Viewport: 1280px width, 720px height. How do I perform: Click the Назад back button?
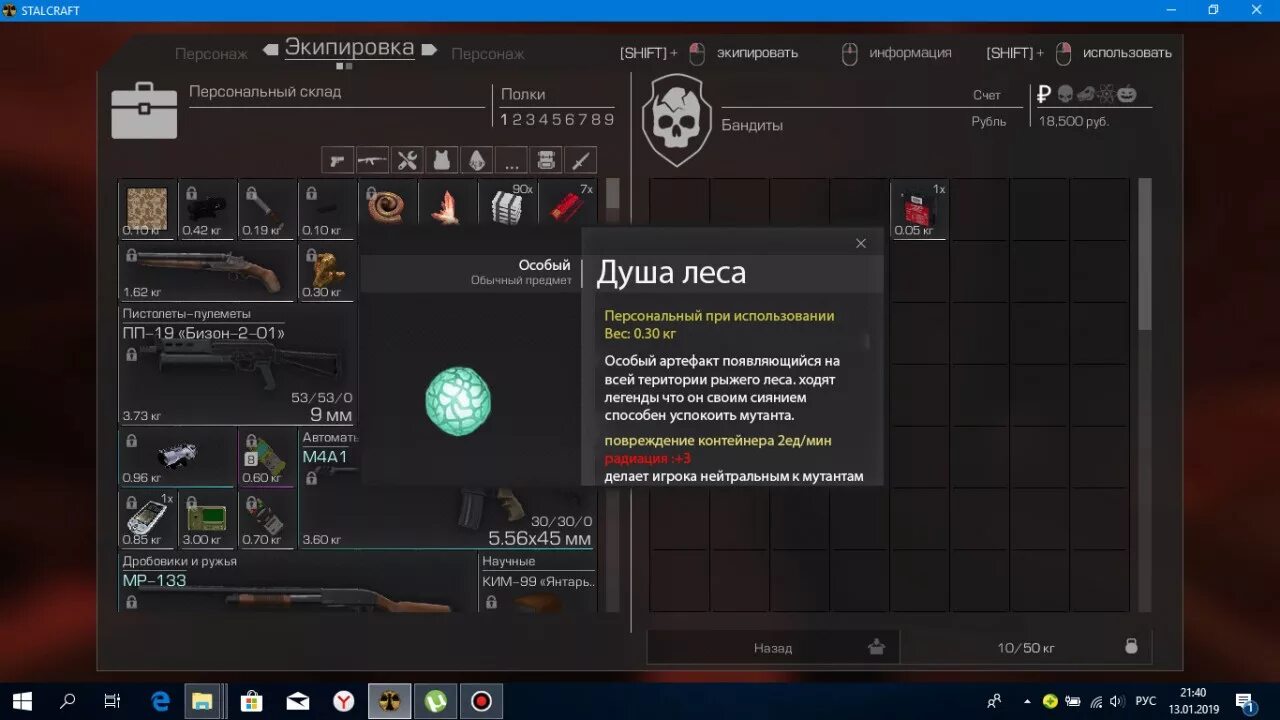coord(773,647)
